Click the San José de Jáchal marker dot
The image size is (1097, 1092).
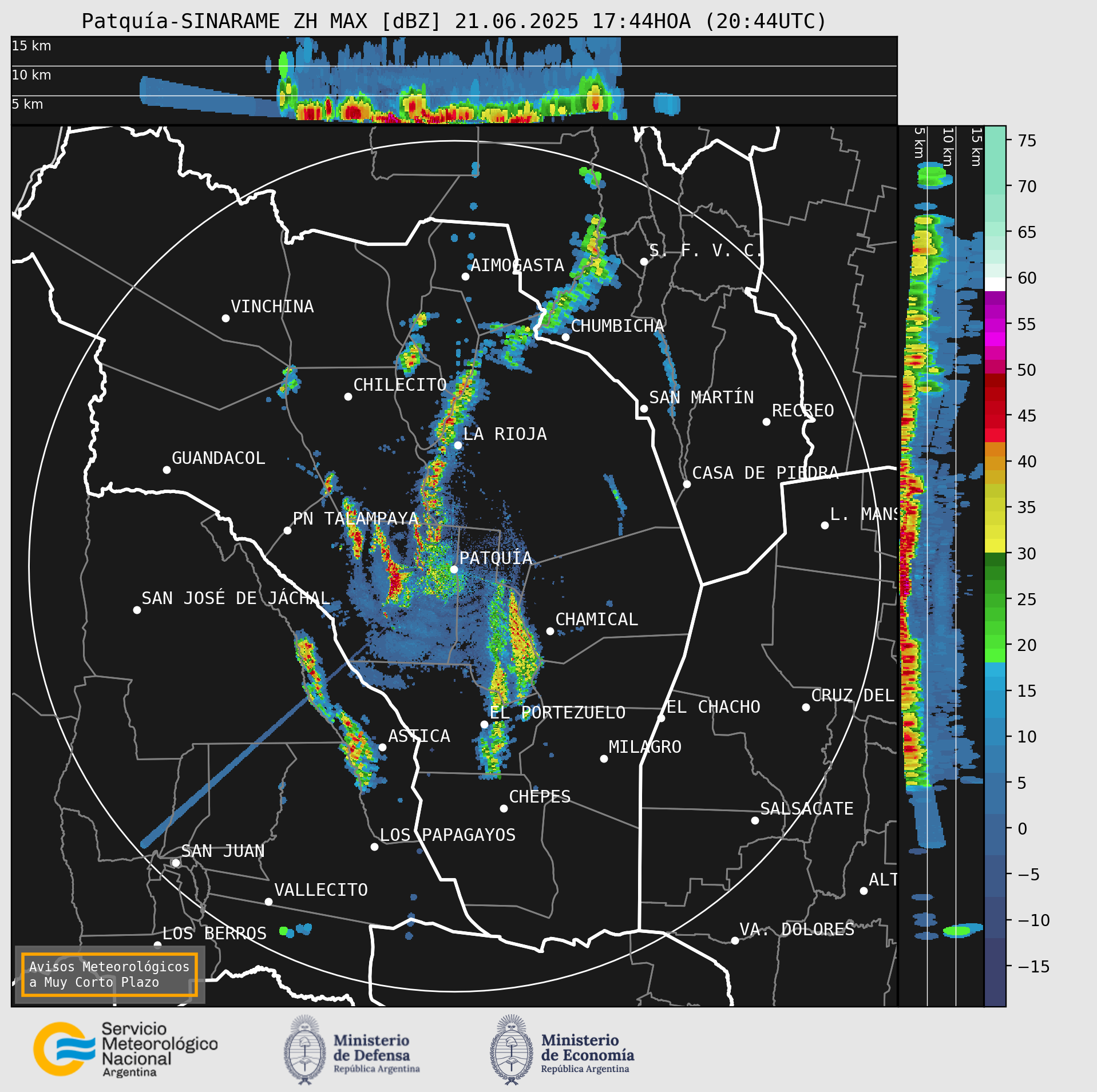pyautogui.click(x=137, y=610)
